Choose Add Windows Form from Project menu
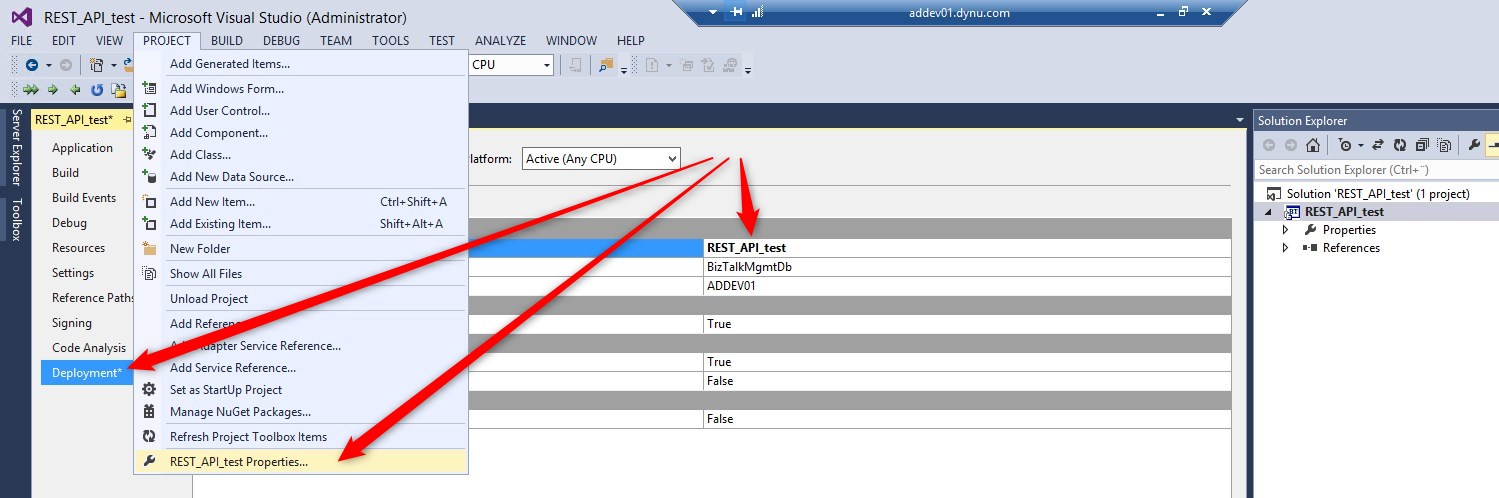The width and height of the screenshot is (1499, 498). pyautogui.click(x=301, y=89)
